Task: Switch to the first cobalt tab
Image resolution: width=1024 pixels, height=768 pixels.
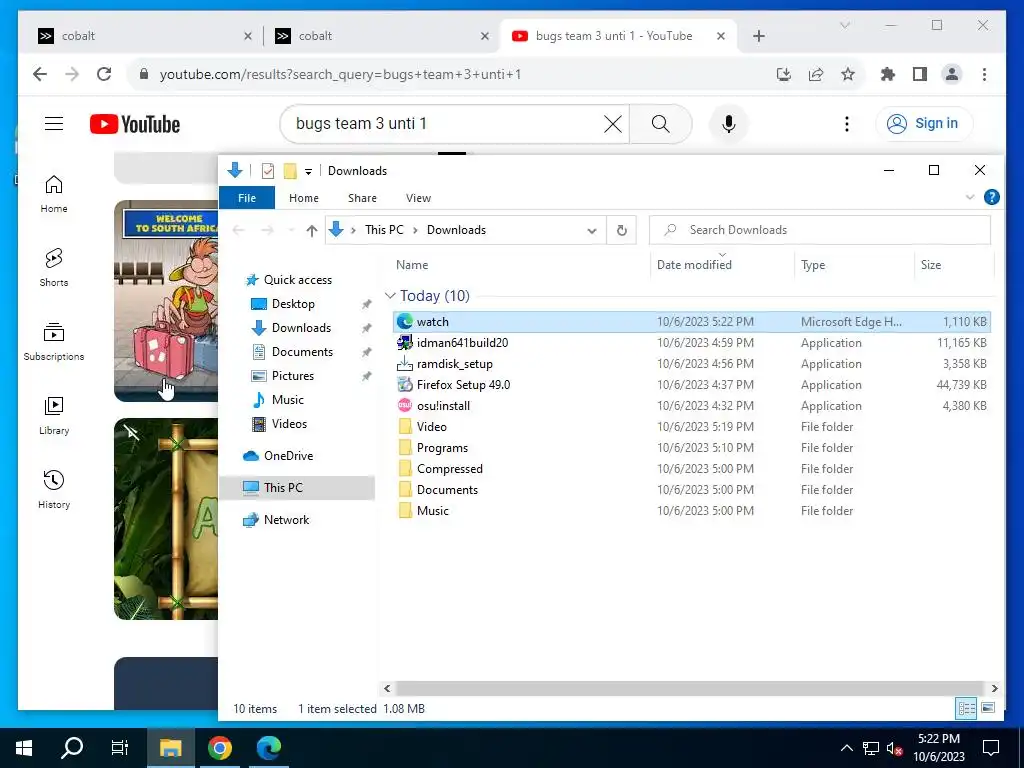Action: tap(145, 36)
